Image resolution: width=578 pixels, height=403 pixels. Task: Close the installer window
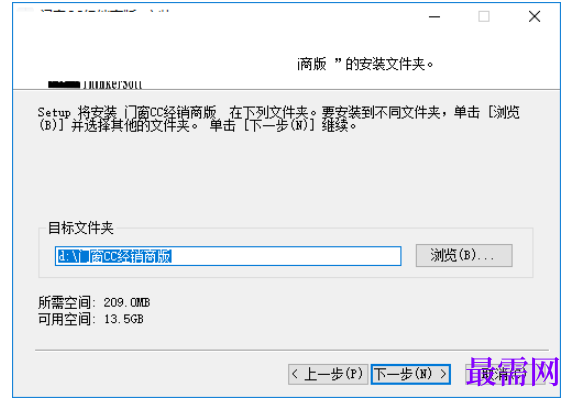[534, 17]
